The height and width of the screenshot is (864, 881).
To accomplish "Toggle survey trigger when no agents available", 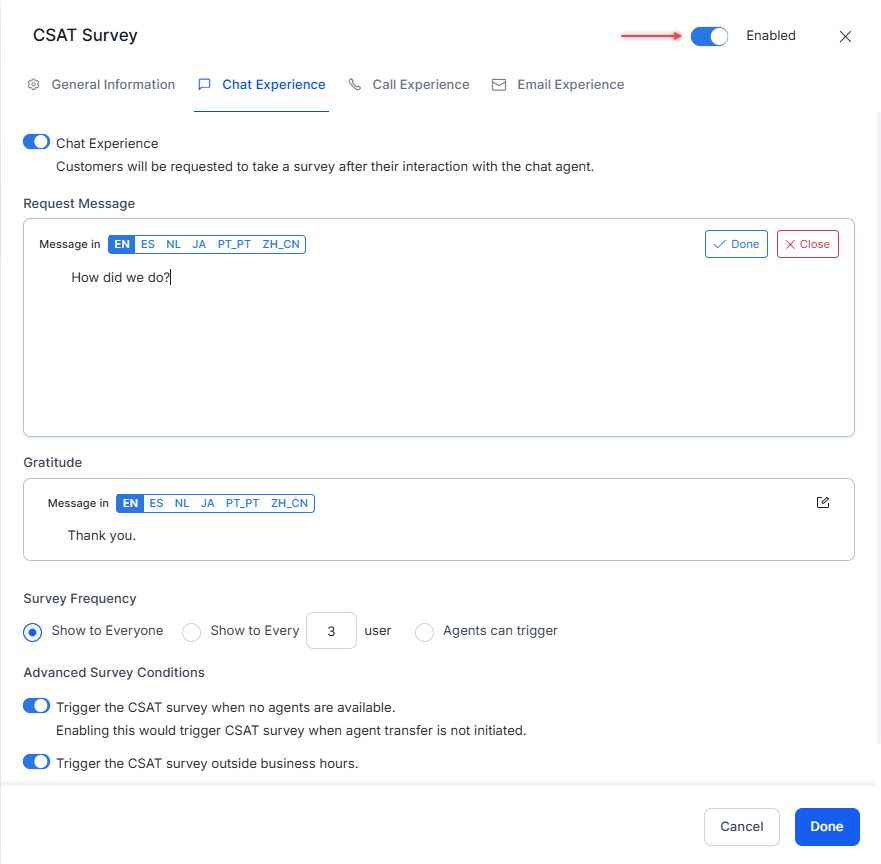I will 36,707.
